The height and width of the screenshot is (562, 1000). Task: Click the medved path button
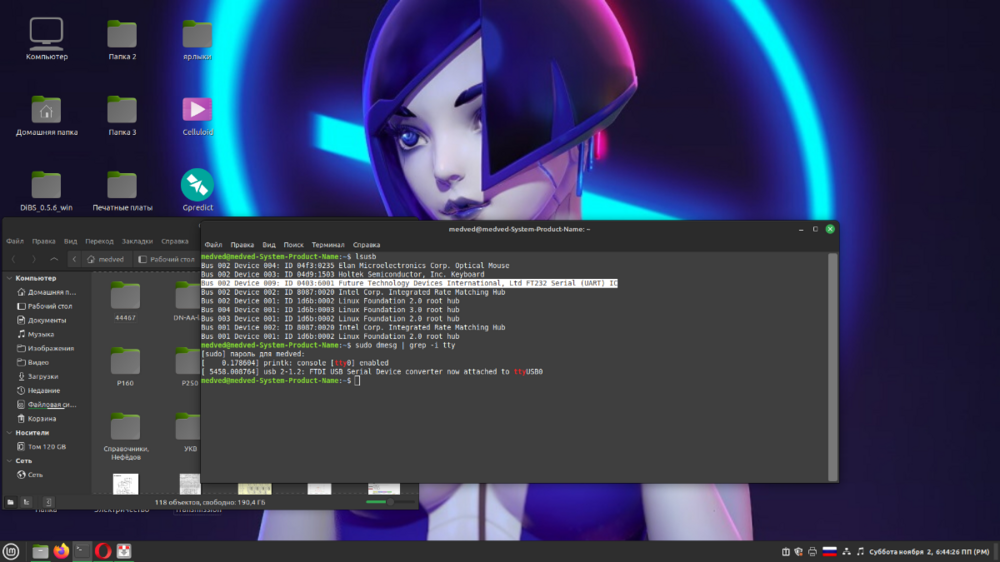tap(106, 260)
